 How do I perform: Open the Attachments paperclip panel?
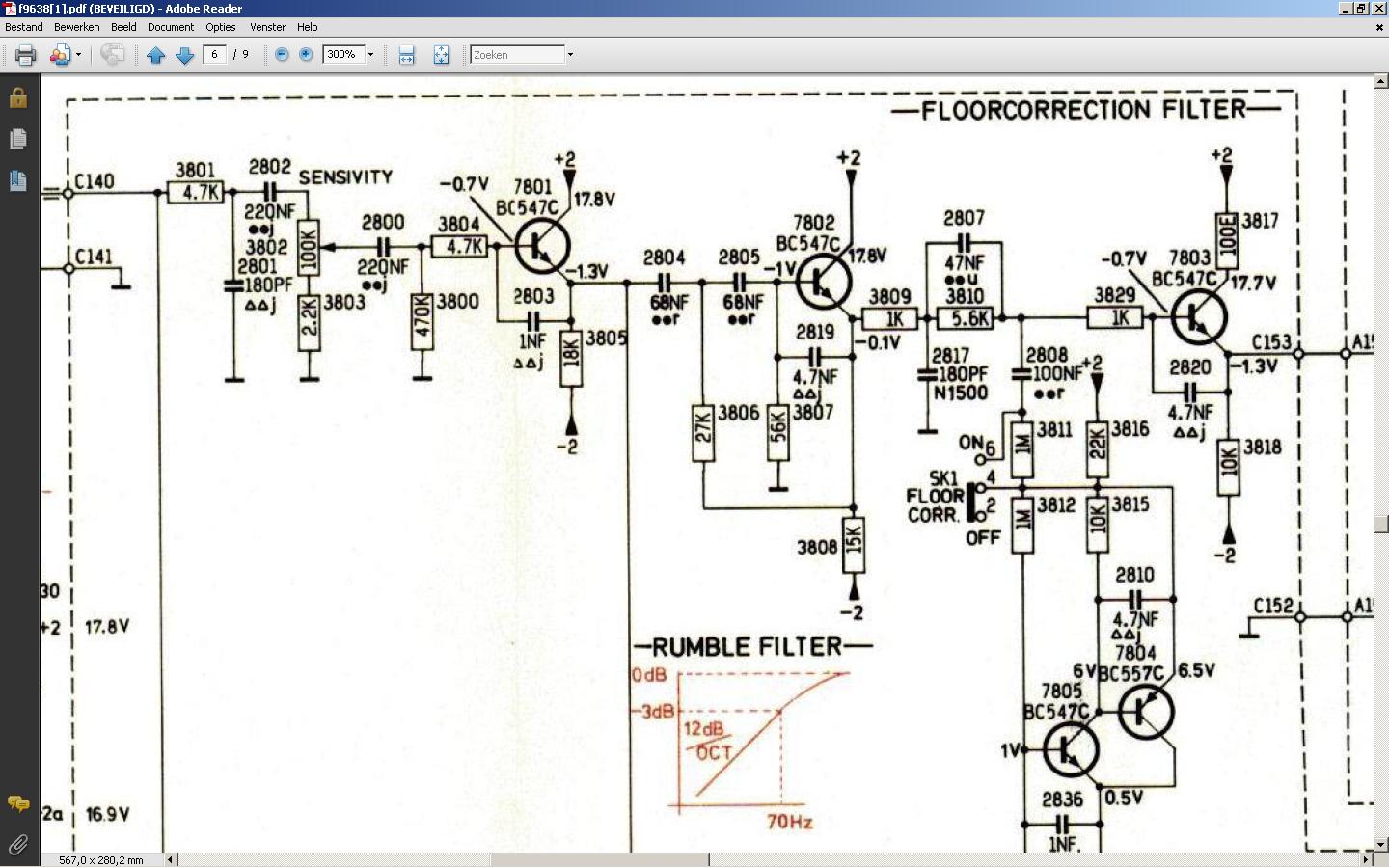(x=18, y=845)
